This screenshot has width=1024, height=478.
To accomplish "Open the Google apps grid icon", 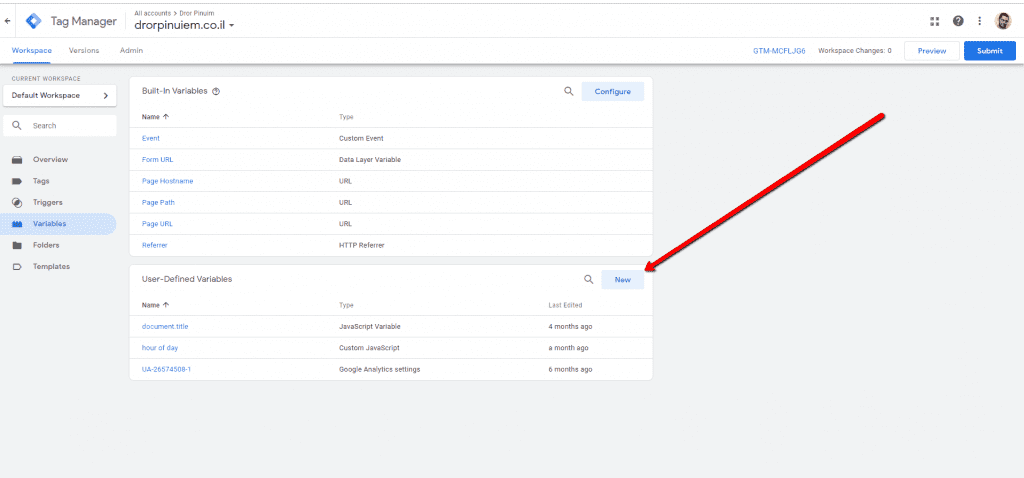I will (935, 21).
